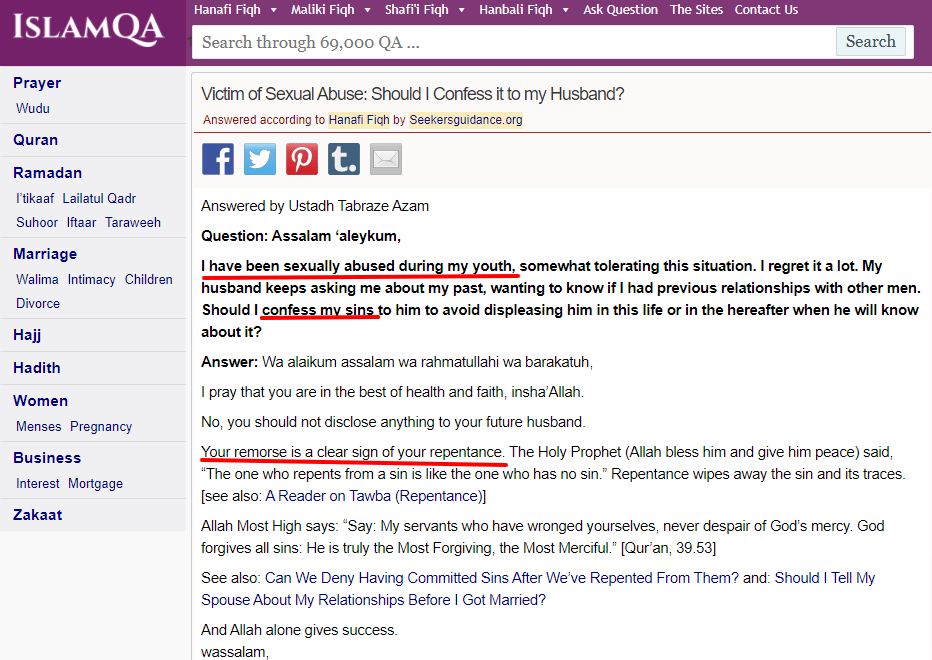The height and width of the screenshot is (660, 932).
Task: Click the bold 'Answer:' label
Action: [x=229, y=362]
